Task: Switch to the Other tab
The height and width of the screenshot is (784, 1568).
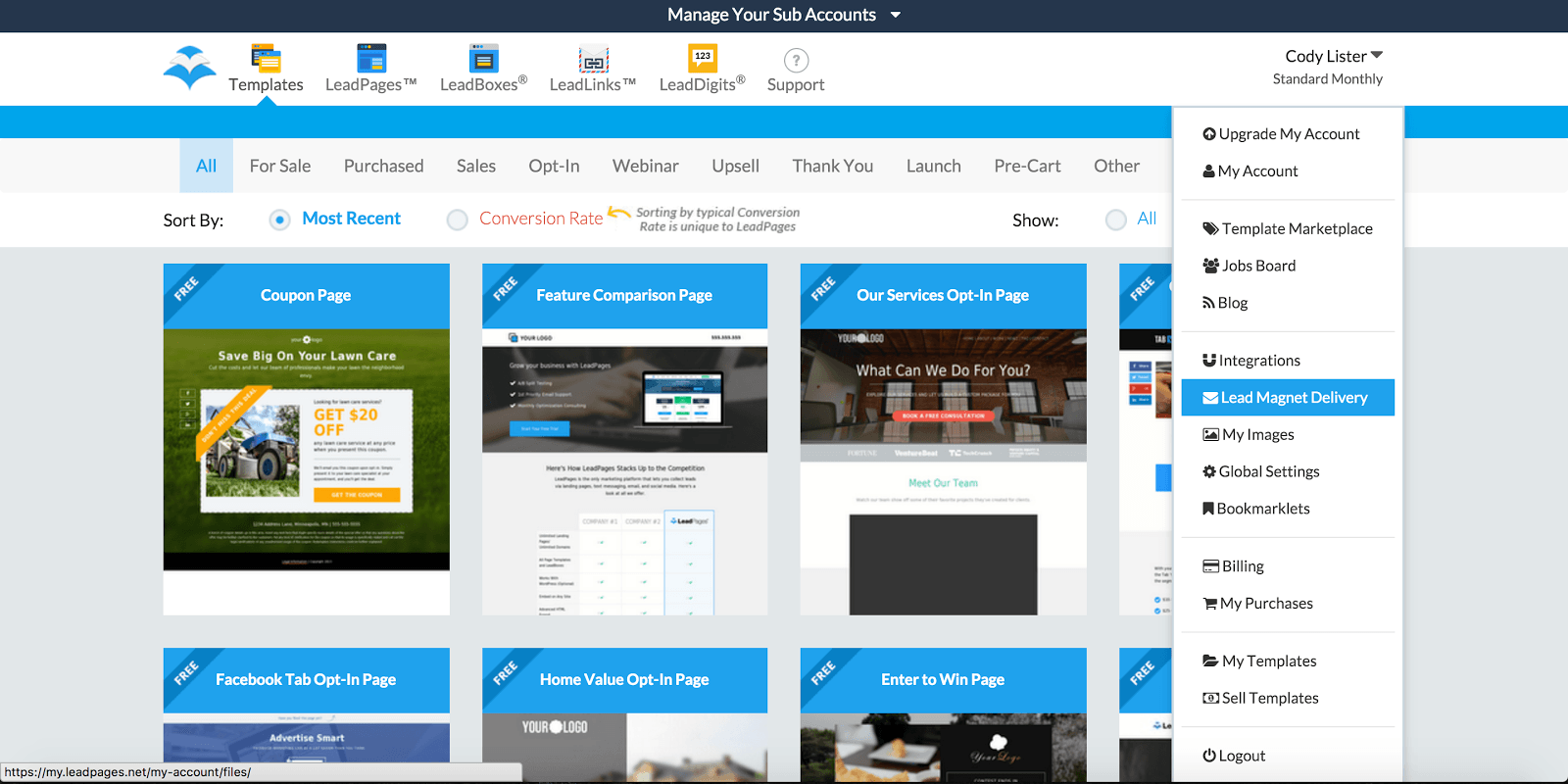Action: coord(1117,166)
